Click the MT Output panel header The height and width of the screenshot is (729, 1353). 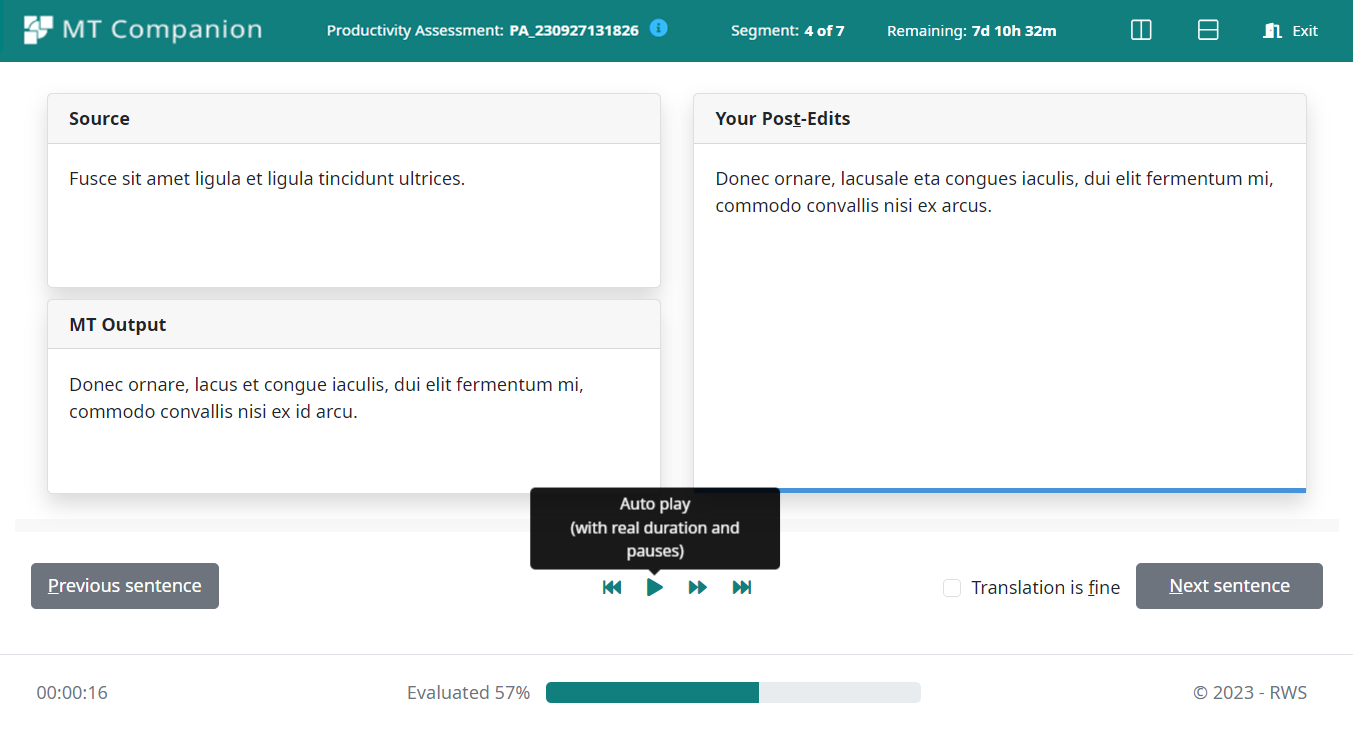[x=354, y=325]
